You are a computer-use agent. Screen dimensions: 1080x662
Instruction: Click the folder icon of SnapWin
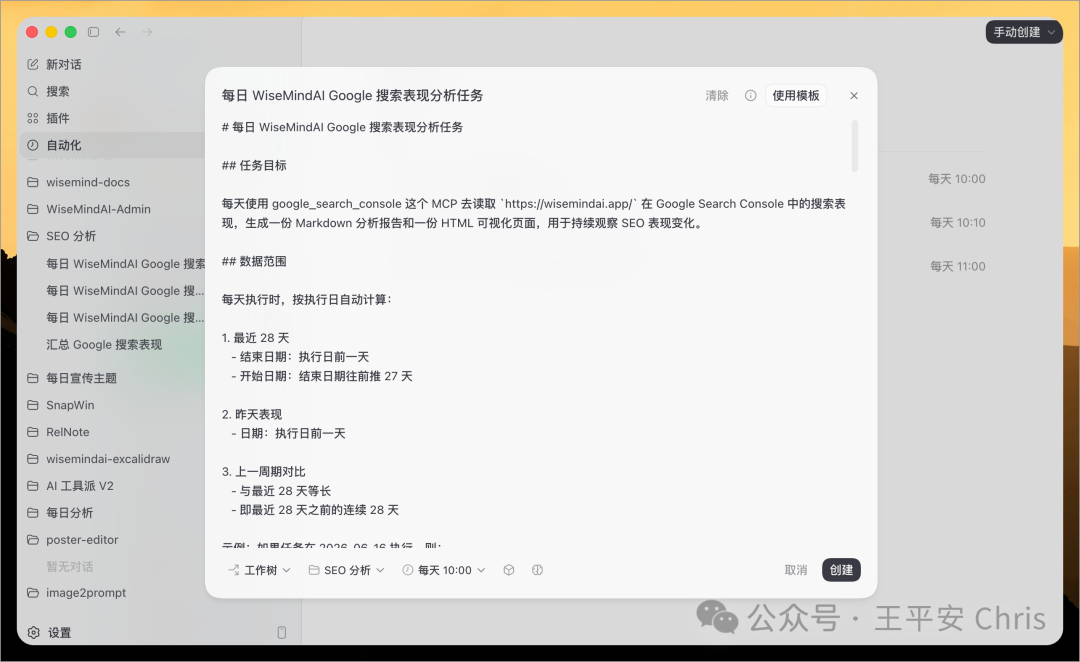(x=32, y=405)
